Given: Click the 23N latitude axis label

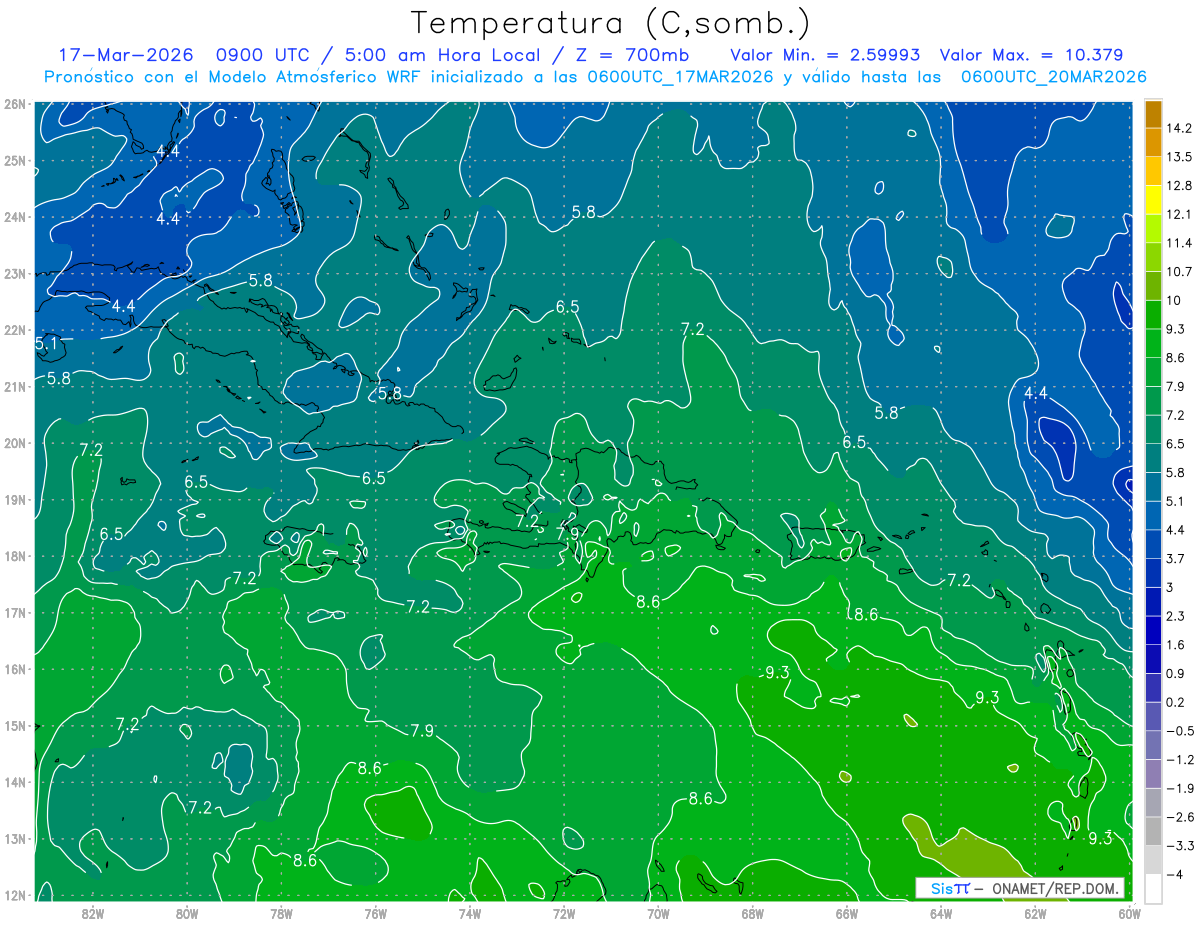Looking at the screenshot, I should (x=14, y=274).
